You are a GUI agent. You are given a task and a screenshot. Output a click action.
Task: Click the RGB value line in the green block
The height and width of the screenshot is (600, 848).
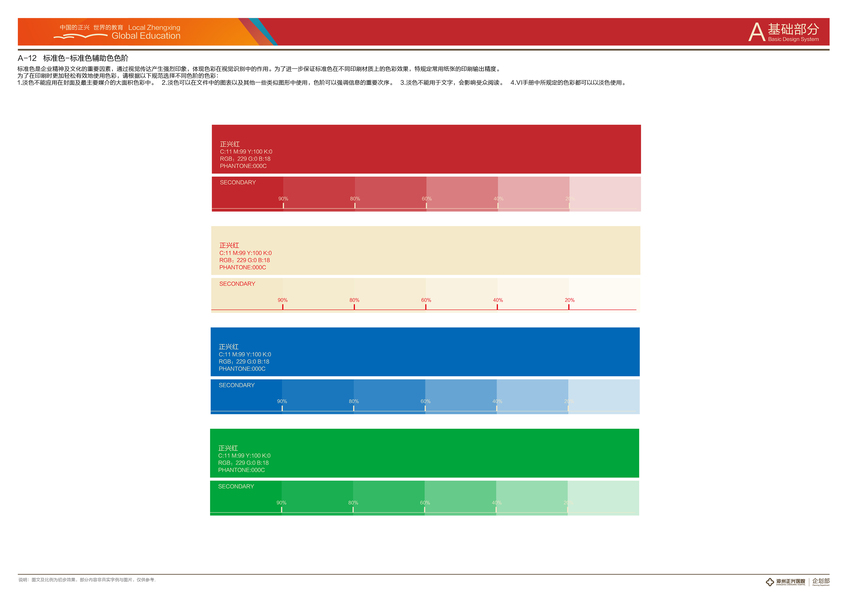coord(243,463)
